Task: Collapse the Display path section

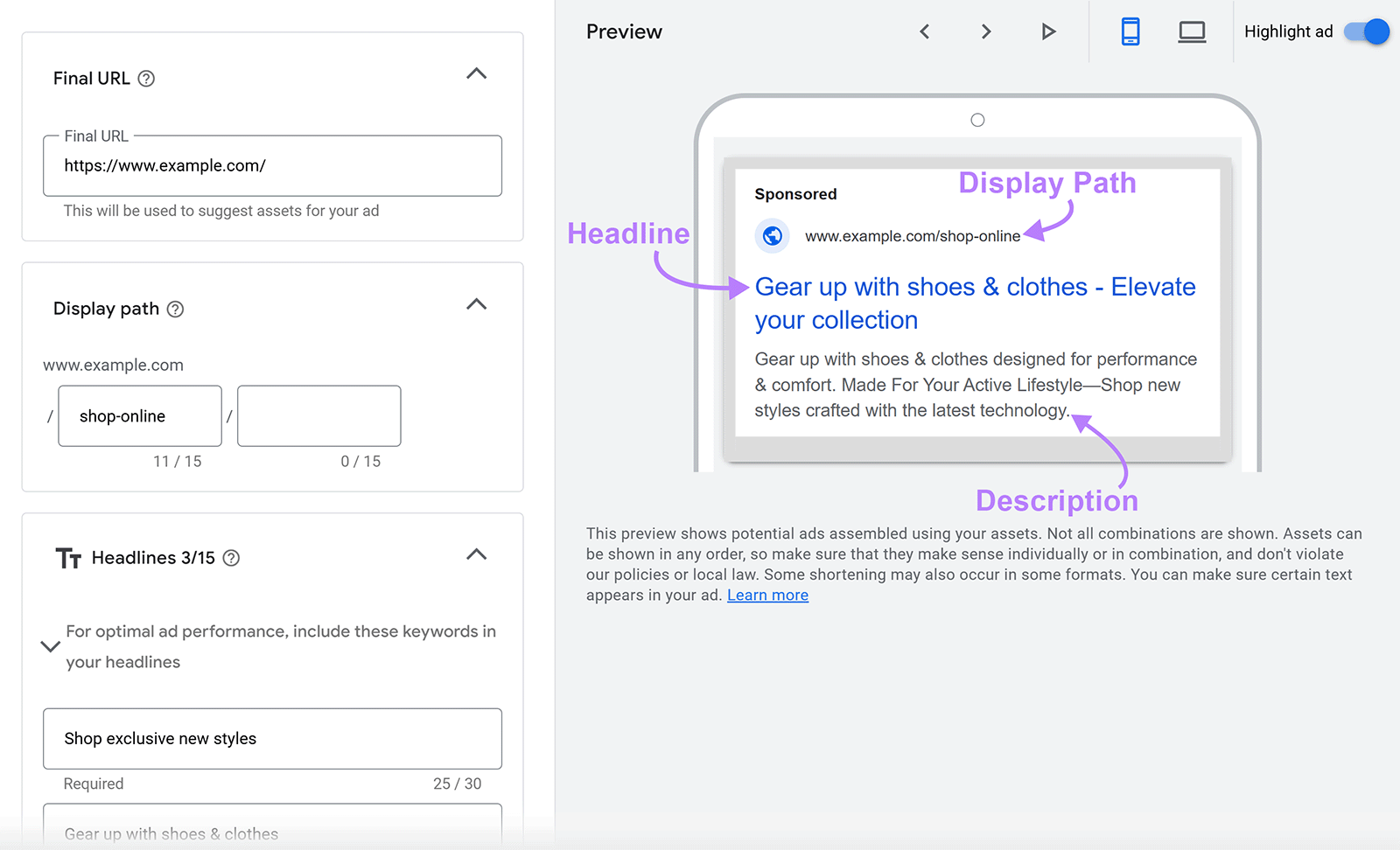Action: 476,304
